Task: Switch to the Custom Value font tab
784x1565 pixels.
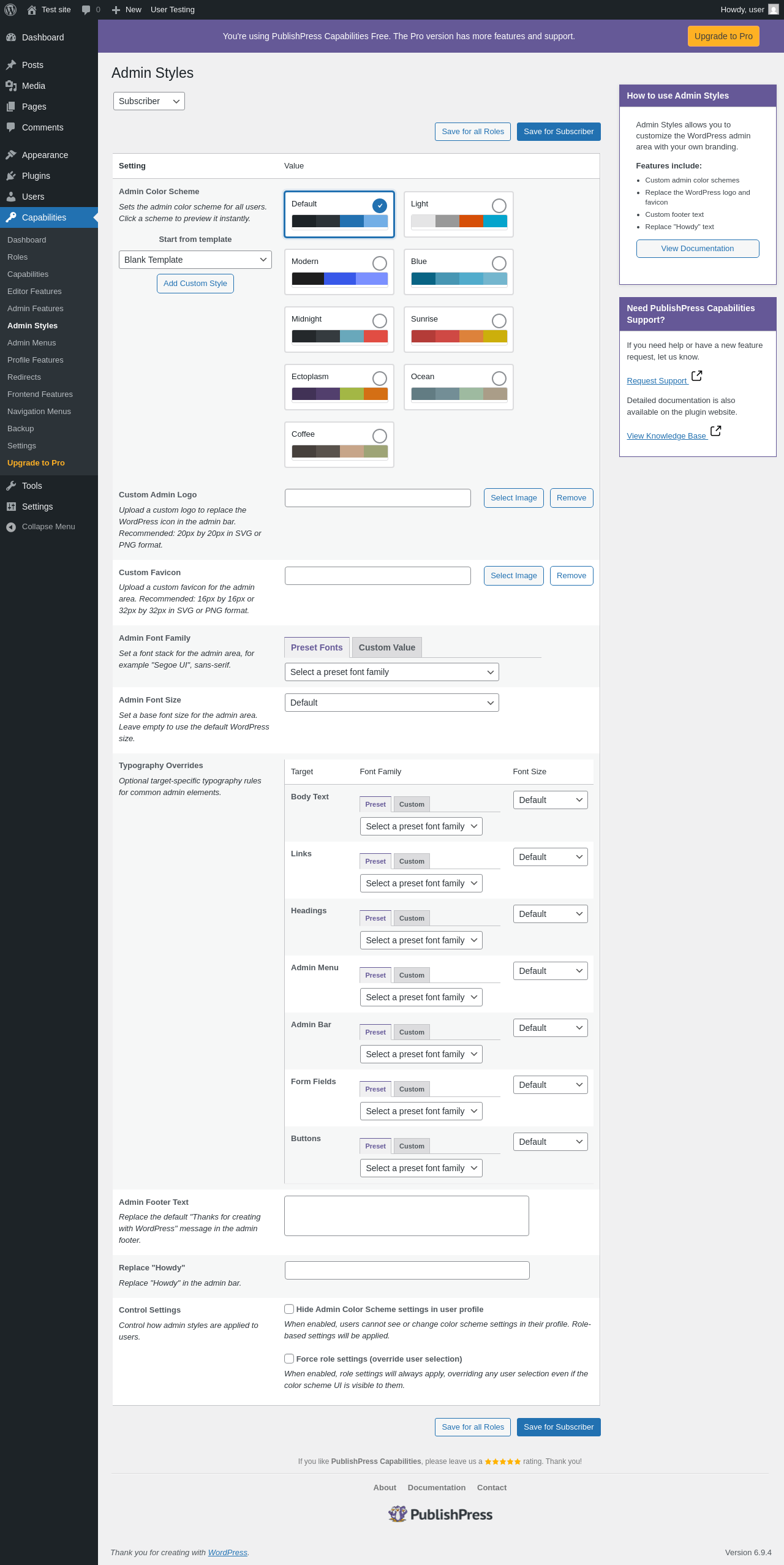Action: point(386,647)
